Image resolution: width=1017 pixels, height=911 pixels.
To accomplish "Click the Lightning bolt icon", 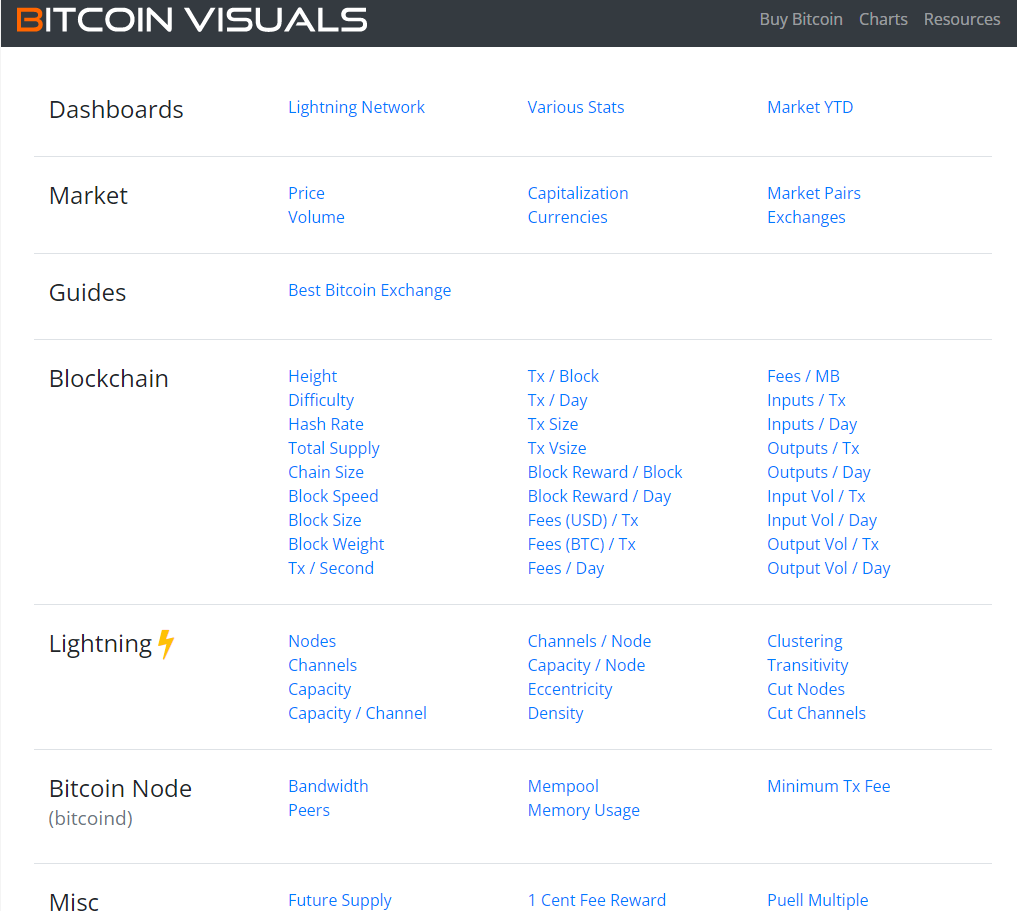I will point(167,644).
